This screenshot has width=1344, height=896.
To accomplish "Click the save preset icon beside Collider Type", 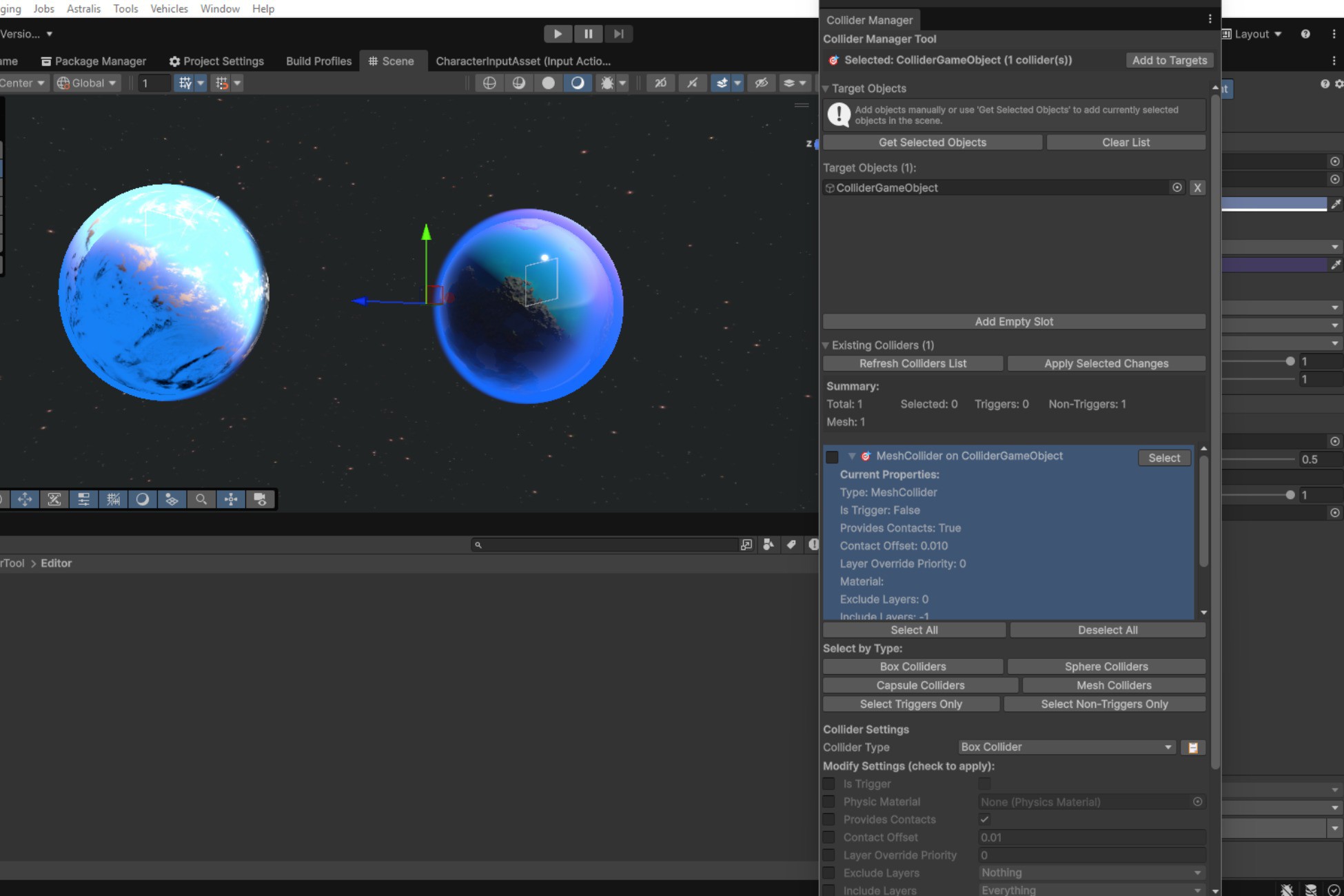I will click(1192, 747).
